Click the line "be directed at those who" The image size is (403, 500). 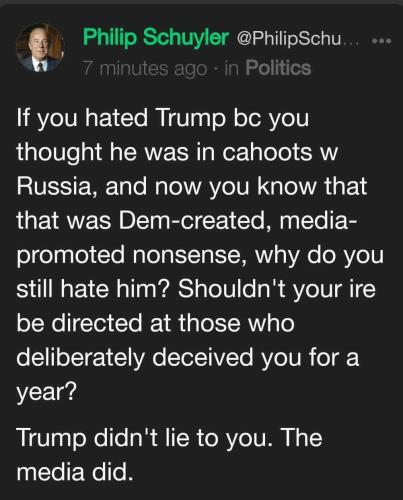(155, 323)
